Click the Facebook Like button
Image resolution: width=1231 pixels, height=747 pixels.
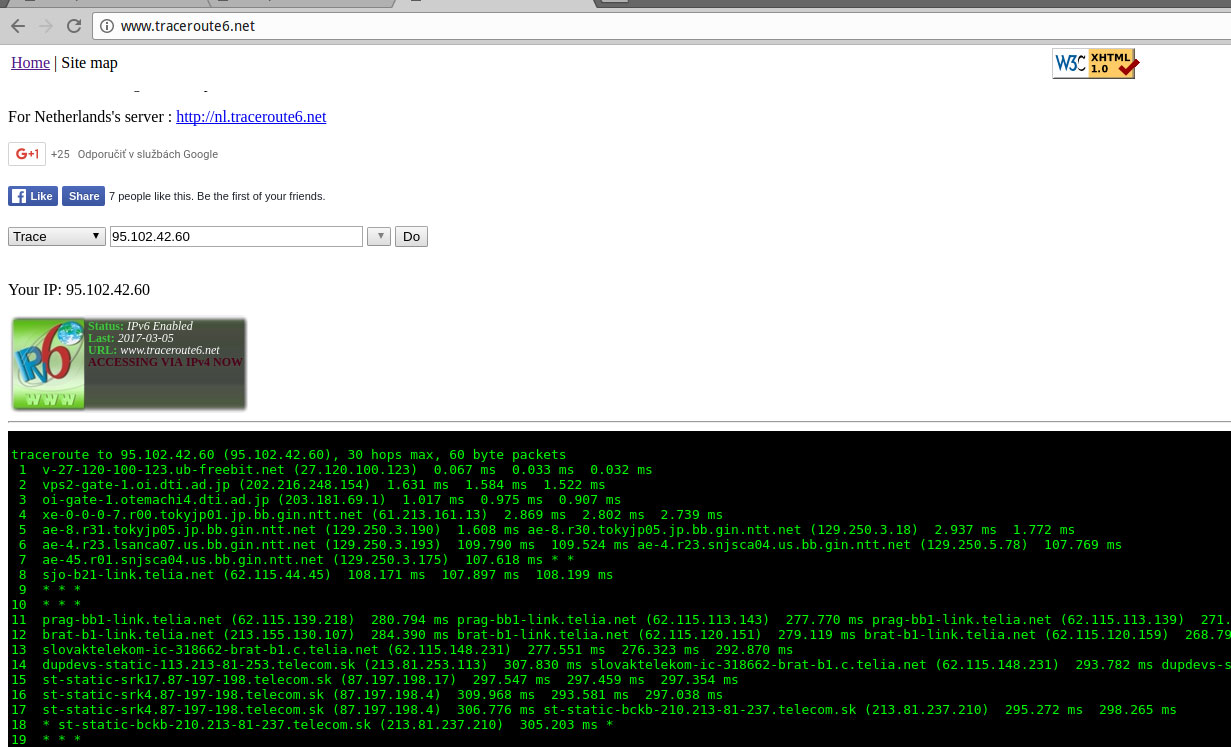tap(33, 196)
